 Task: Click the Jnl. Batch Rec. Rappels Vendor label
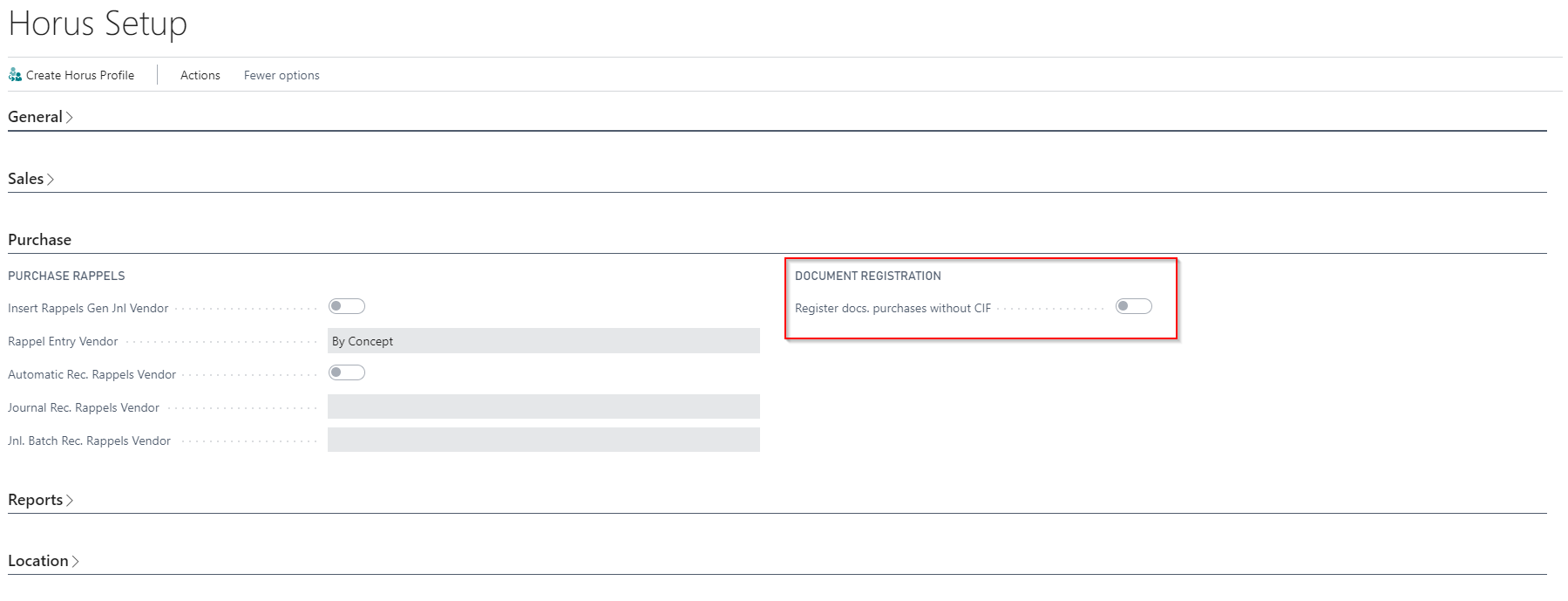coord(89,441)
